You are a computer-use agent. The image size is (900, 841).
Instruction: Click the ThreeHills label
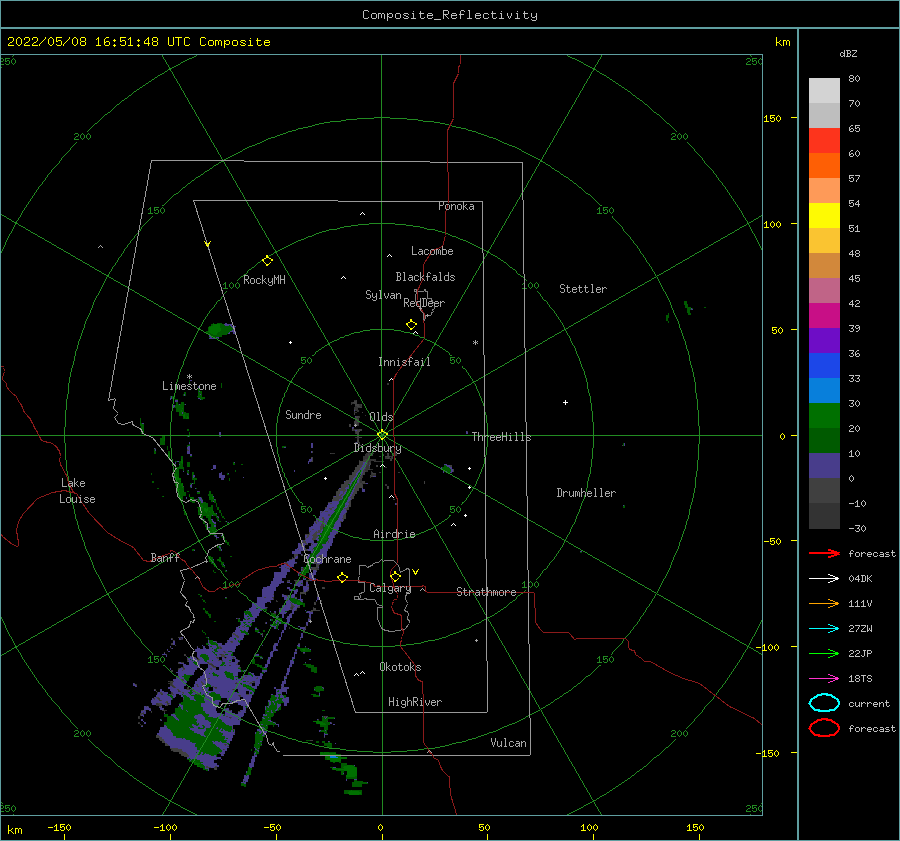pos(501,437)
